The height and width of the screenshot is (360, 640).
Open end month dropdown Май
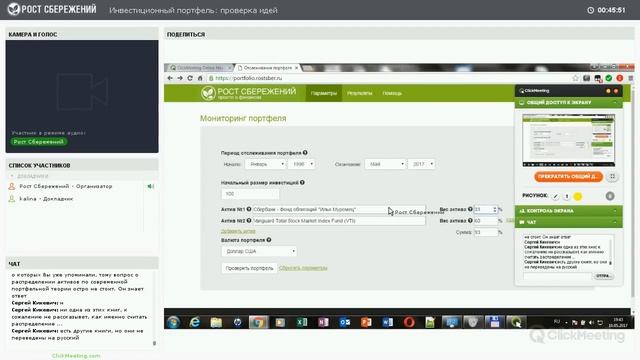point(385,164)
